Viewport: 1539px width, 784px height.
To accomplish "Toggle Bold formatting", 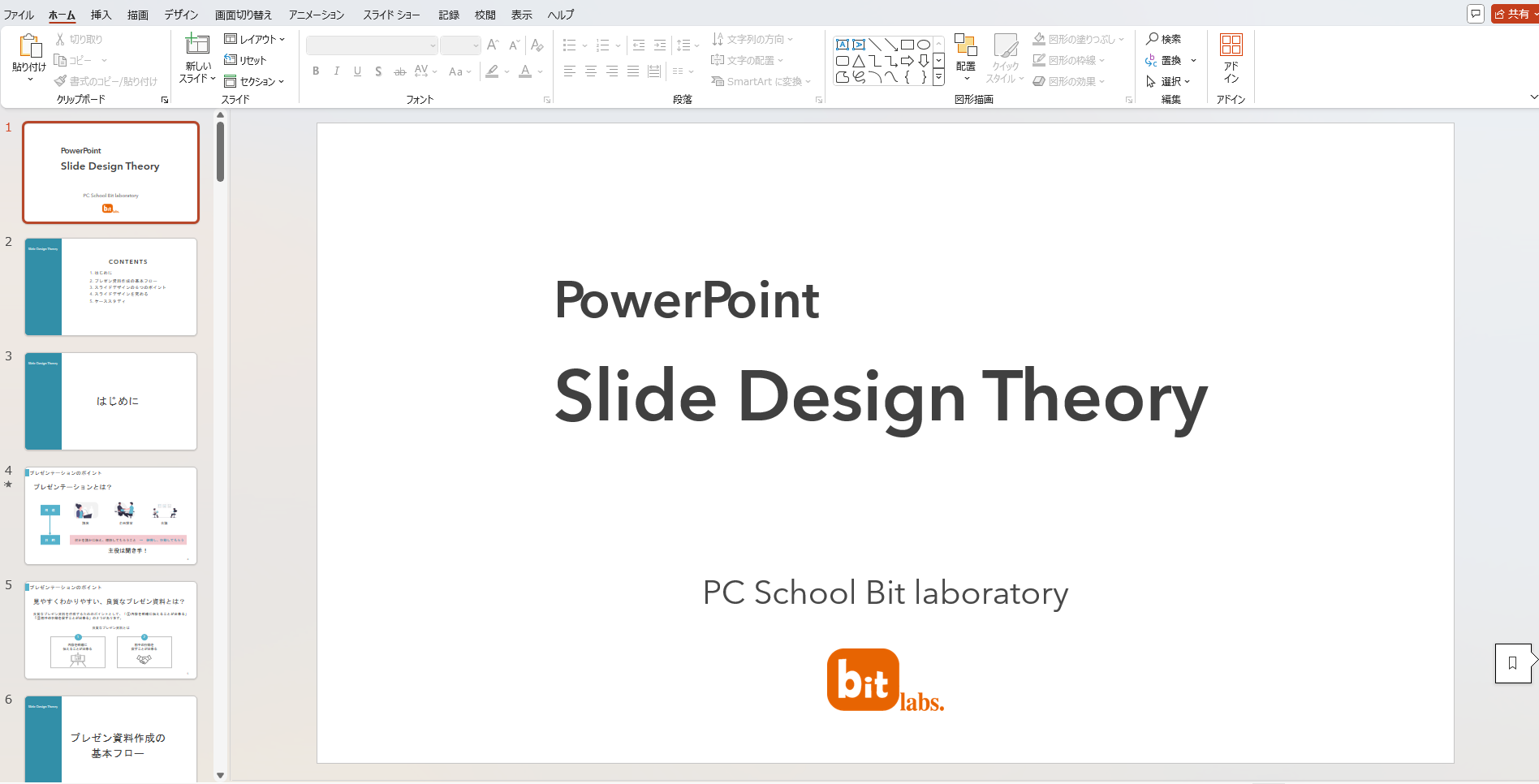I will point(316,71).
